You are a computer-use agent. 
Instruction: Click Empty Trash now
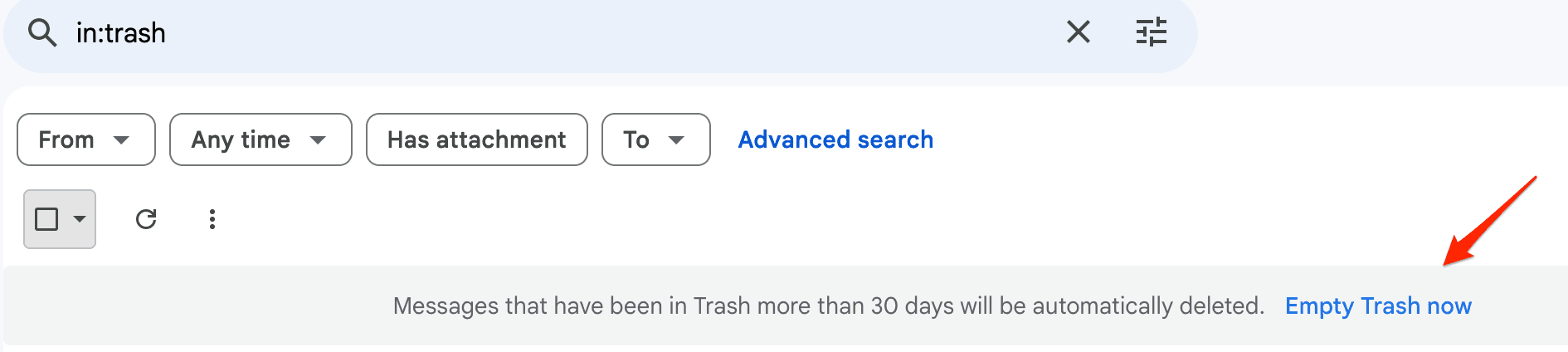(x=1378, y=306)
